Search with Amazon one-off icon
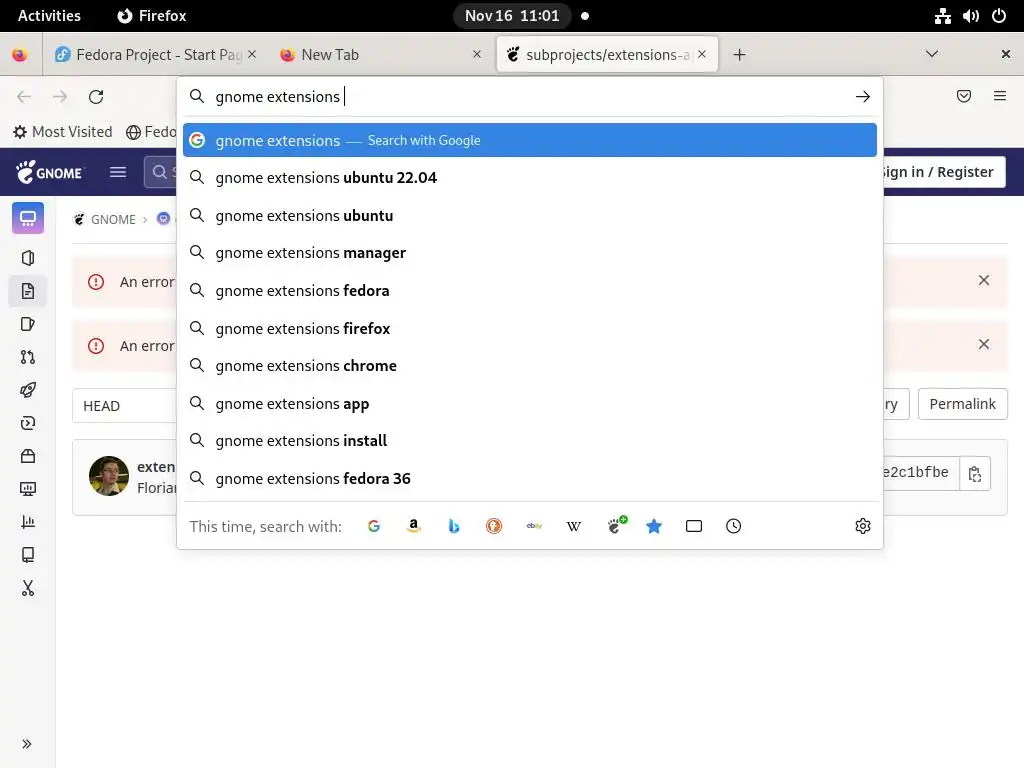The width and height of the screenshot is (1024, 768). pos(413,526)
